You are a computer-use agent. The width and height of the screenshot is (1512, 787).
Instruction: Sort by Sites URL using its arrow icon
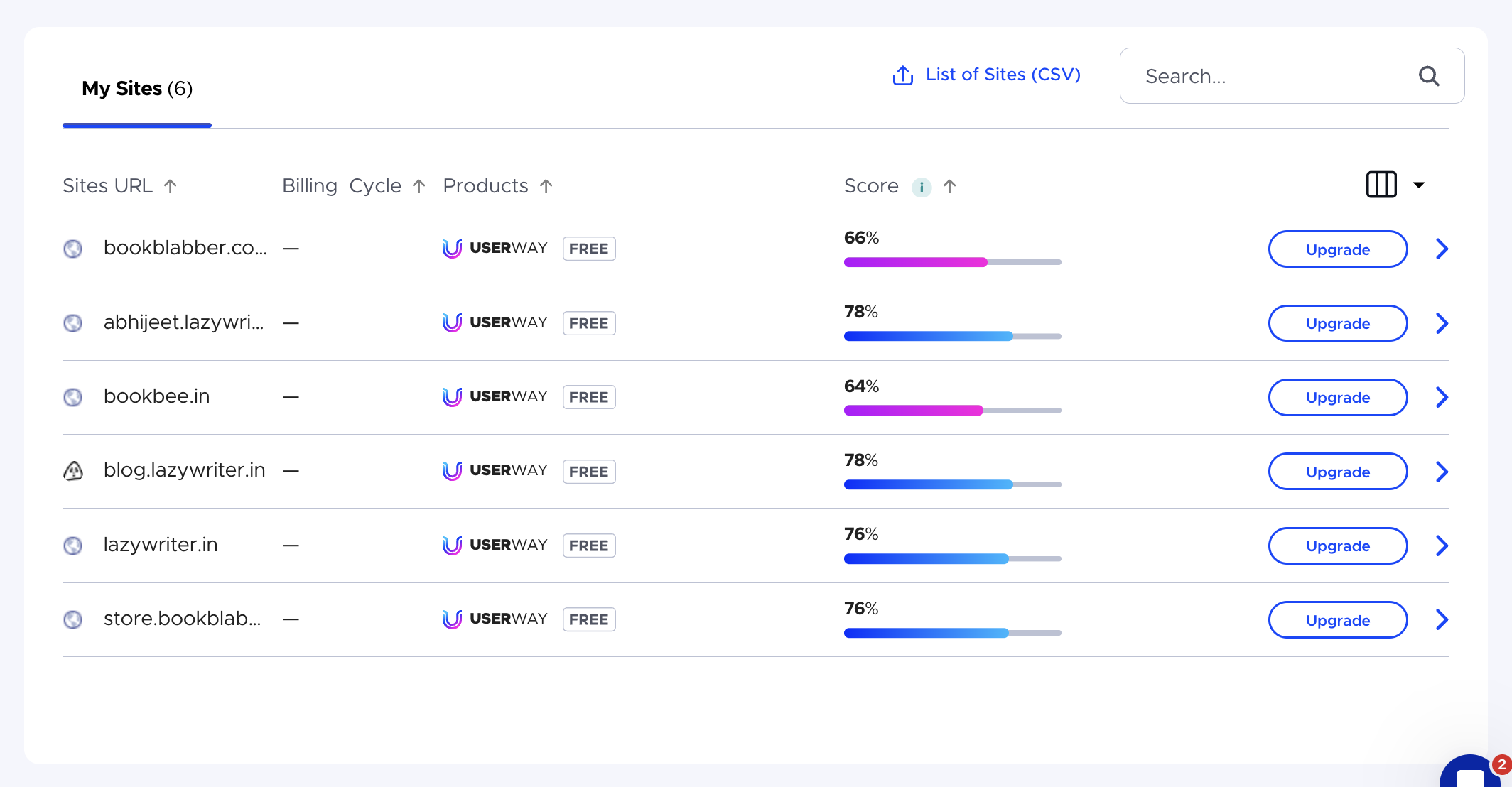pyautogui.click(x=171, y=185)
